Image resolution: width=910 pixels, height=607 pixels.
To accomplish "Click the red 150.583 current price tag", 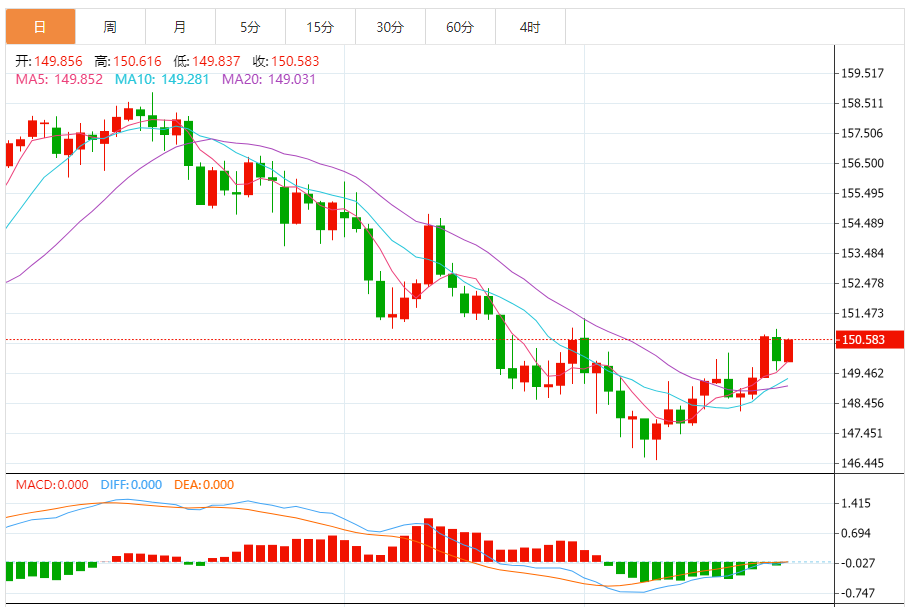I will pyautogui.click(x=869, y=339).
